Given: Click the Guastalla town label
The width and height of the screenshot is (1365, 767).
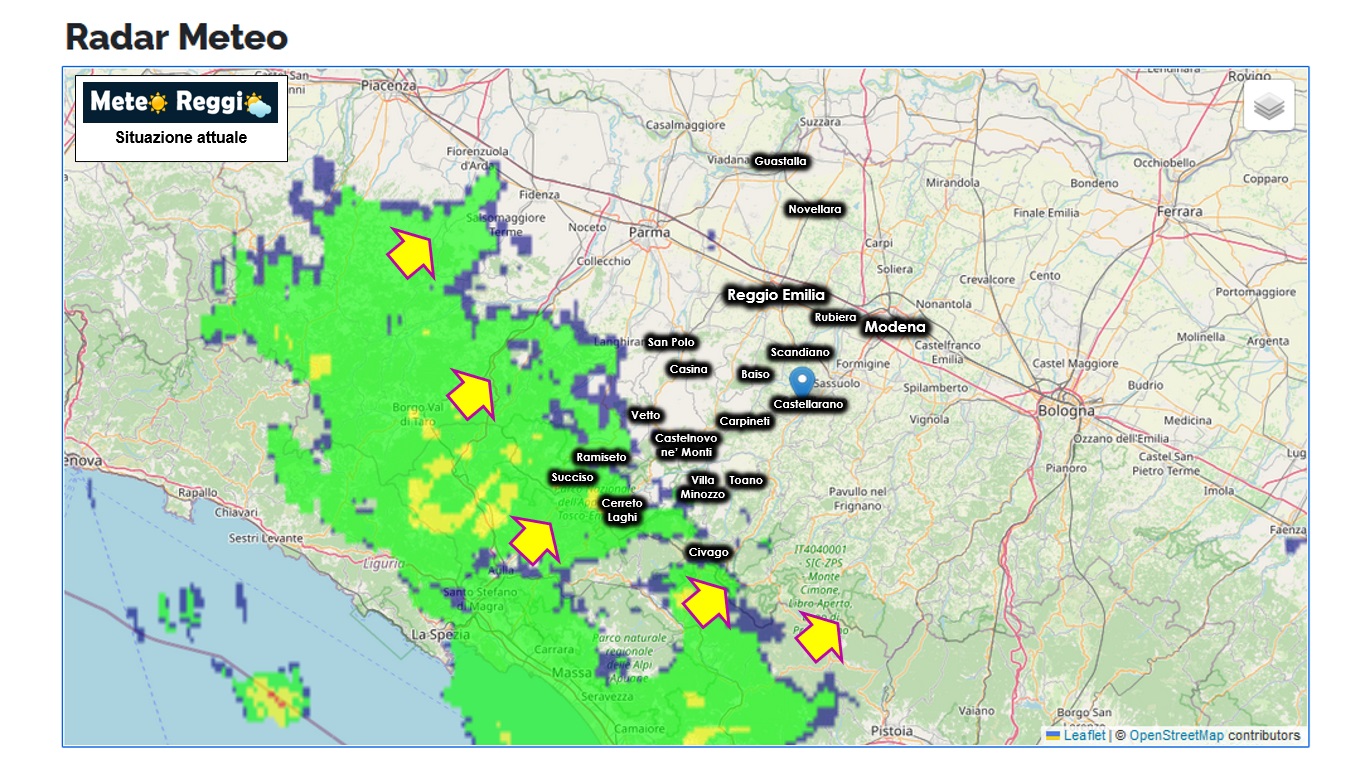Looking at the screenshot, I should point(780,161).
